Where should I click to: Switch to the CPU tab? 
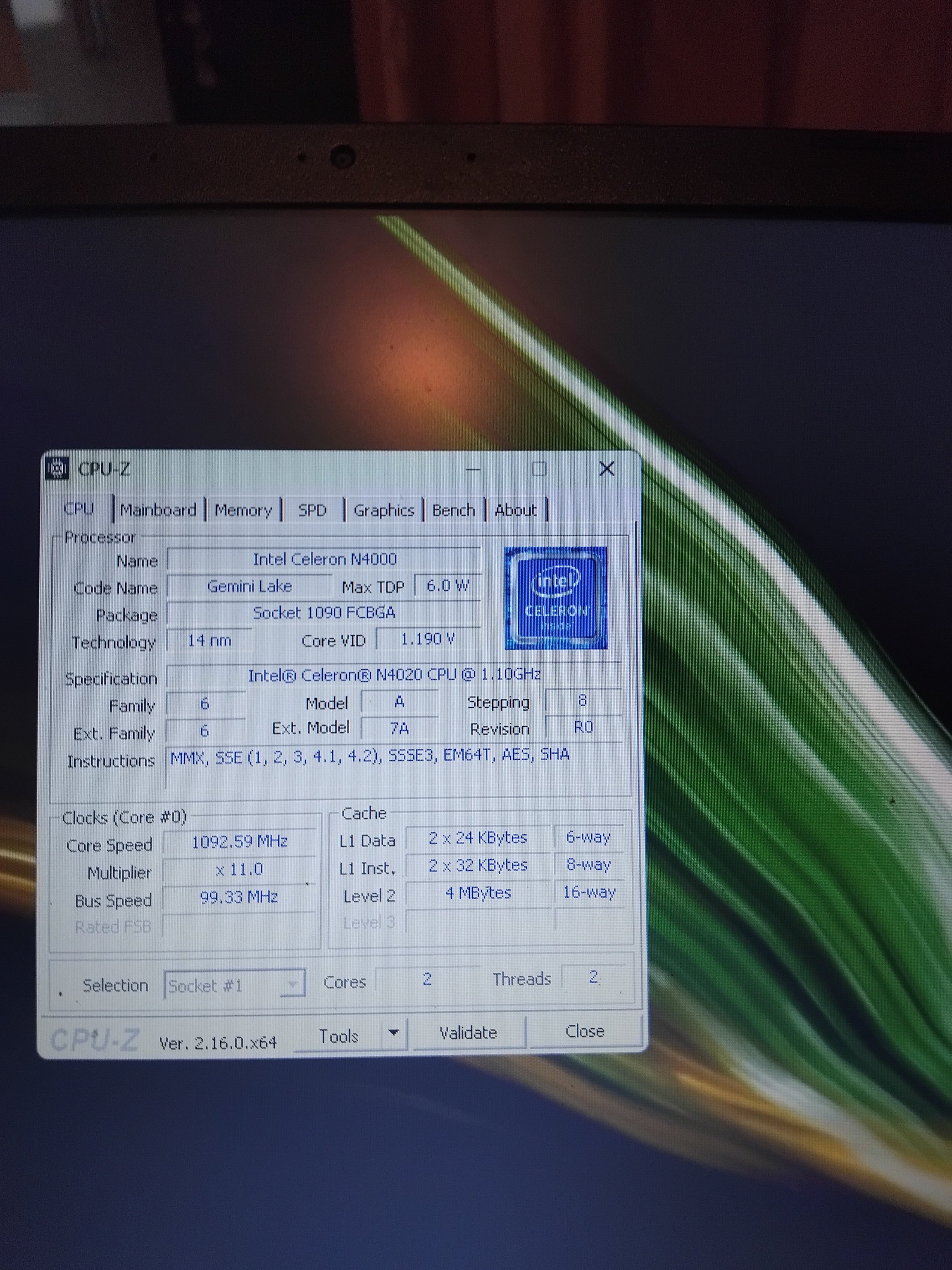coord(79,508)
